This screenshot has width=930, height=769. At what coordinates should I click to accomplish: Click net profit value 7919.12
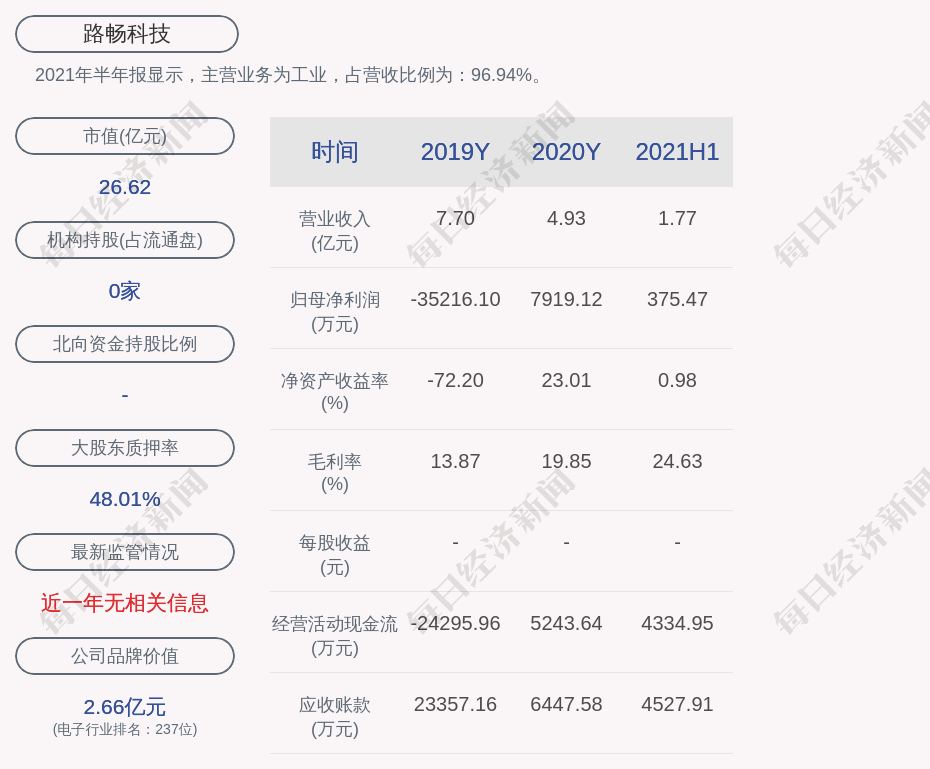[x=566, y=299]
